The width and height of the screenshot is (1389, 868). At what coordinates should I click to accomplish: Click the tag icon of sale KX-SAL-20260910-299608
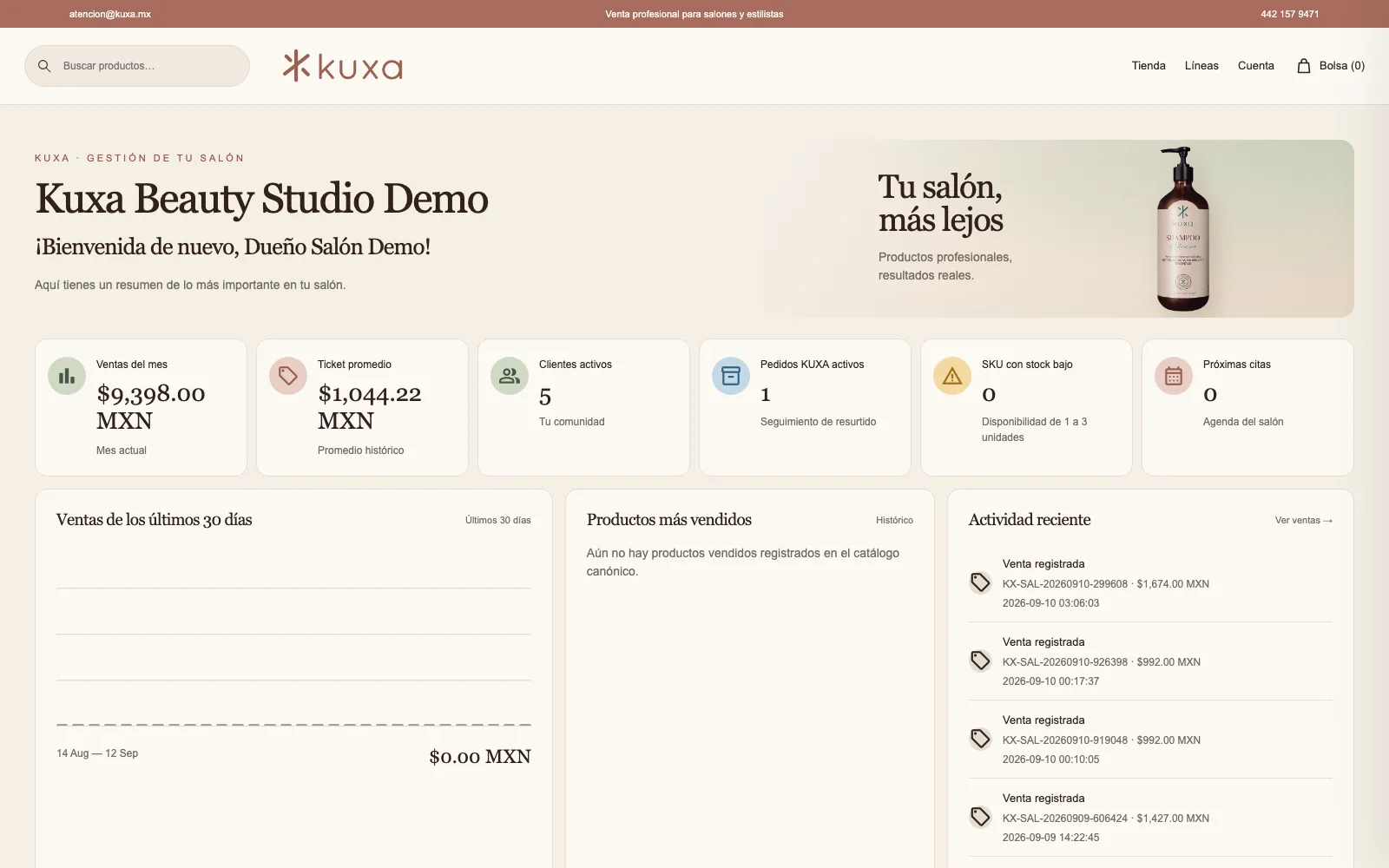tap(980, 582)
